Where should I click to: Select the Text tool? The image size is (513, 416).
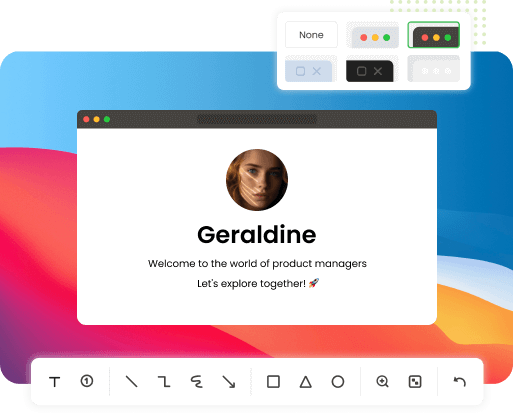[x=55, y=382]
